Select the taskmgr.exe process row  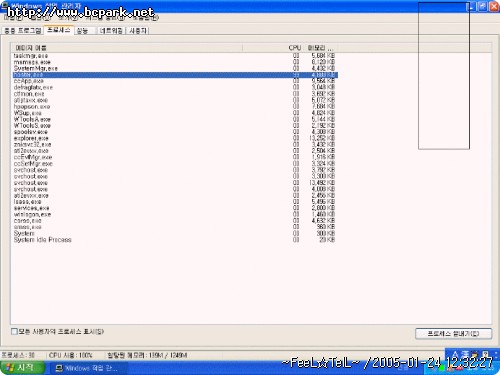[x=175, y=56]
